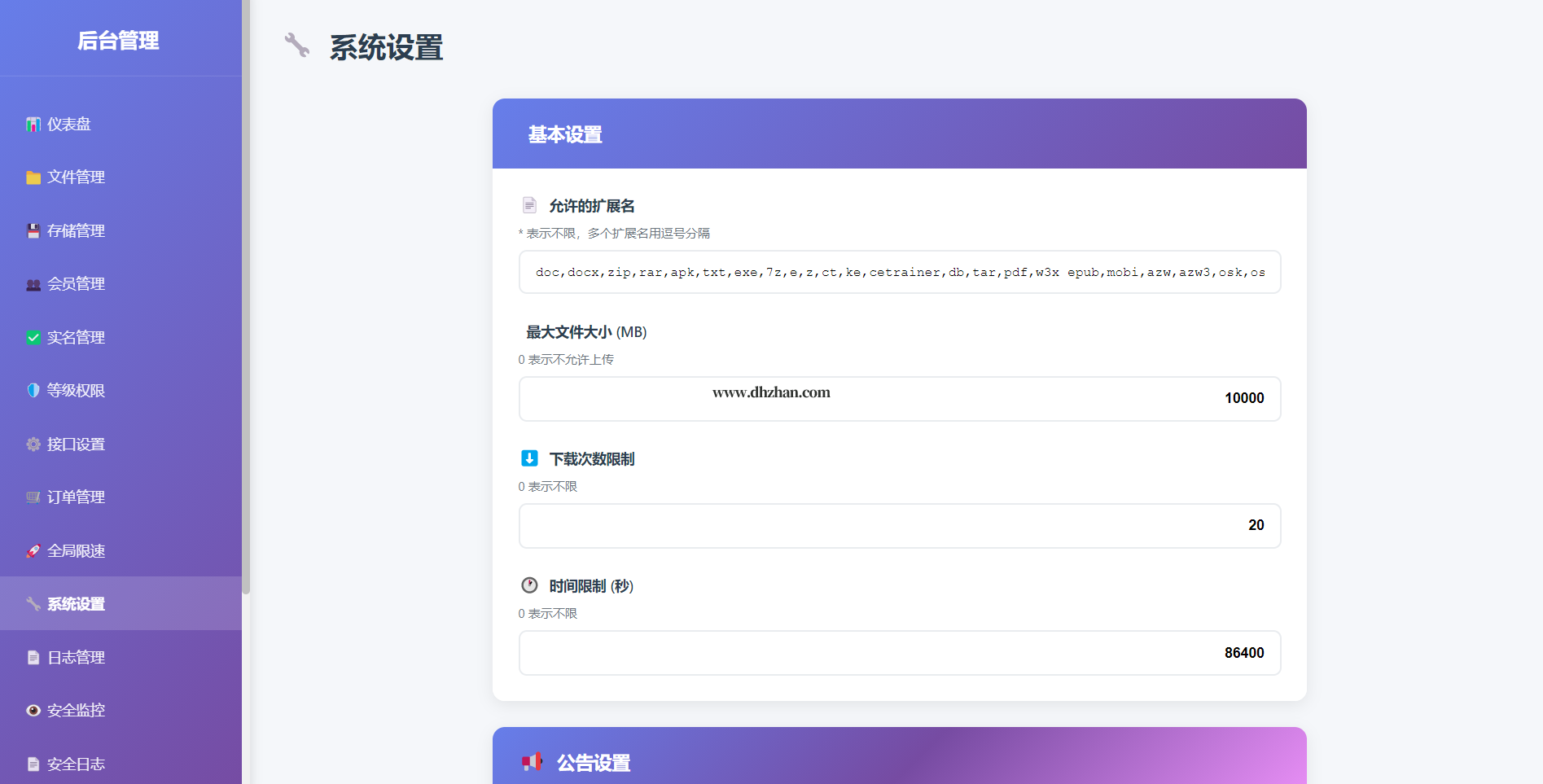Screen dimensions: 1543x784
Task: Open the 日志管理 sidebar page
Action: tap(76, 658)
